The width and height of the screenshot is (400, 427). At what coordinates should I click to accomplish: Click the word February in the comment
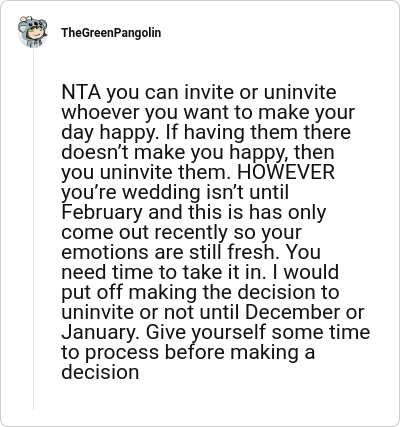pyautogui.click(x=102, y=213)
